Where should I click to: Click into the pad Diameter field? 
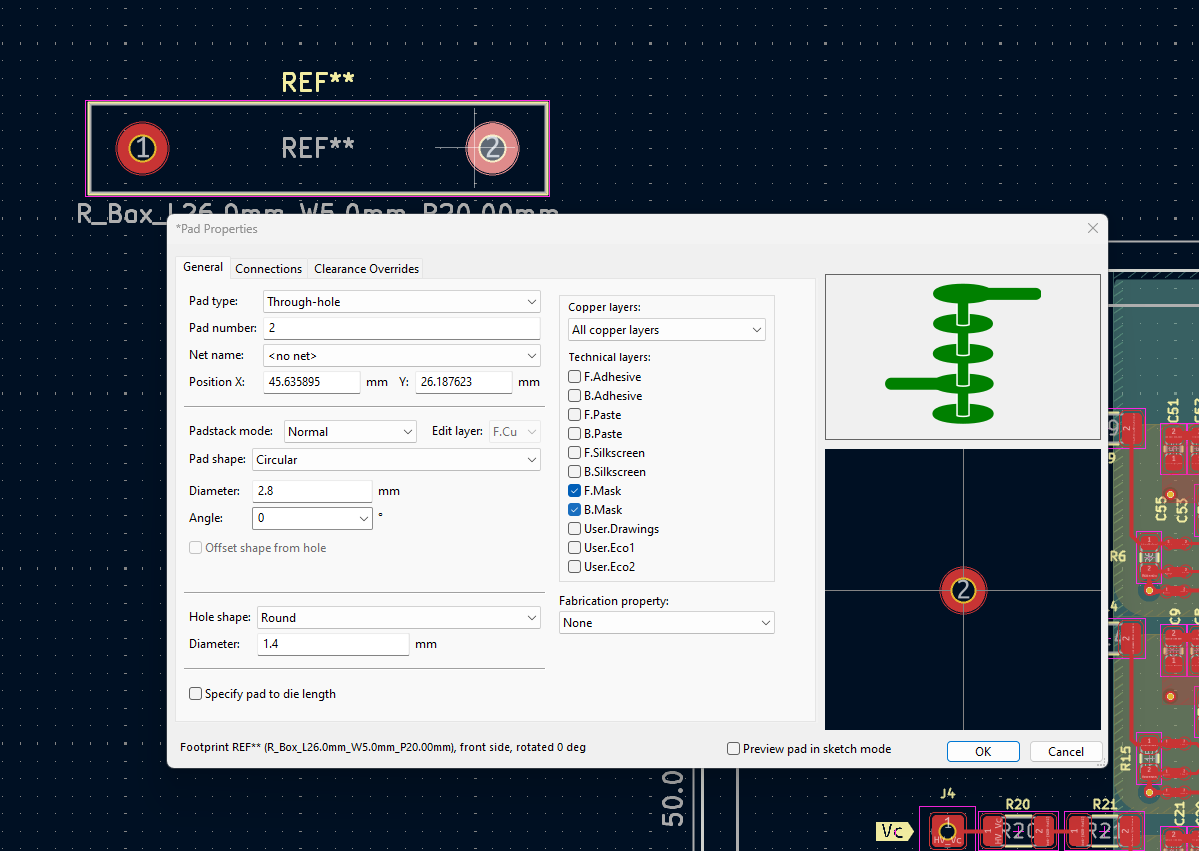tap(312, 491)
